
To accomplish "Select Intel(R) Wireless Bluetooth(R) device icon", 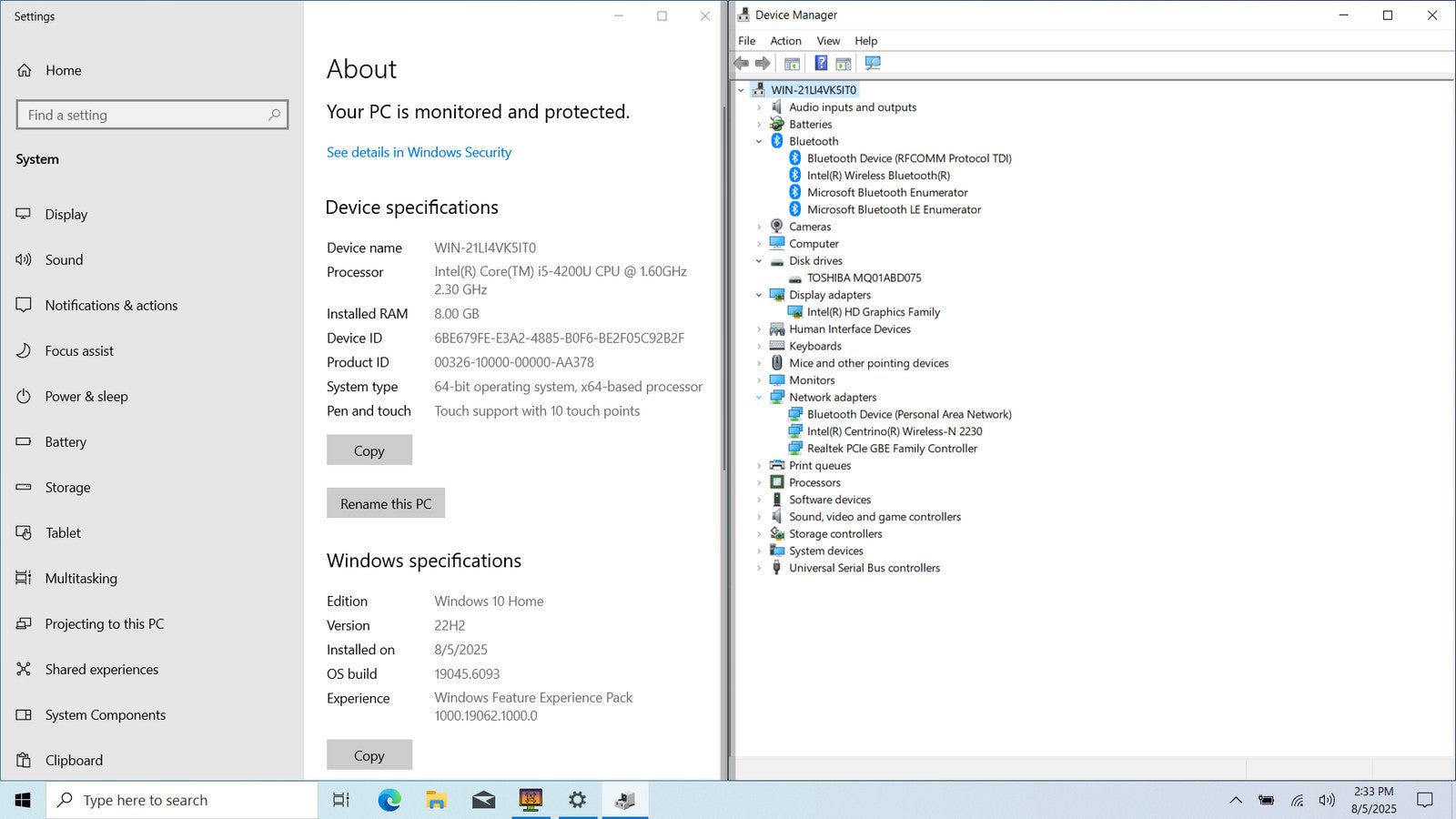I will pyautogui.click(x=794, y=175).
